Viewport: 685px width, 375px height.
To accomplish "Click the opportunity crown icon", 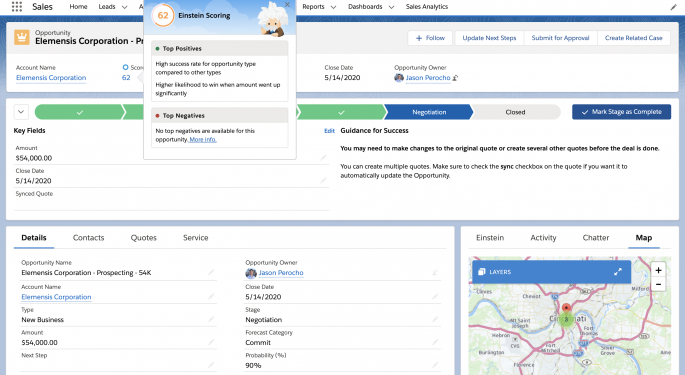I will click(22, 37).
